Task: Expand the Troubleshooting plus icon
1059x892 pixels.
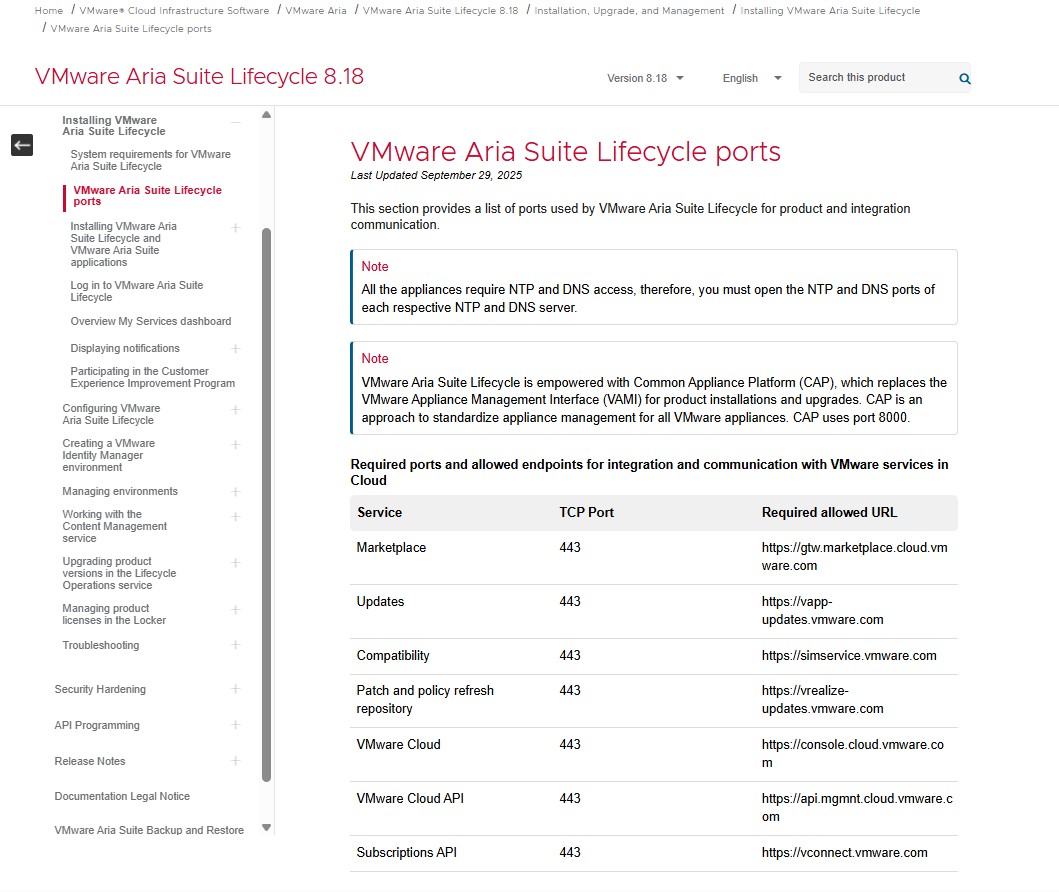Action: [x=236, y=645]
